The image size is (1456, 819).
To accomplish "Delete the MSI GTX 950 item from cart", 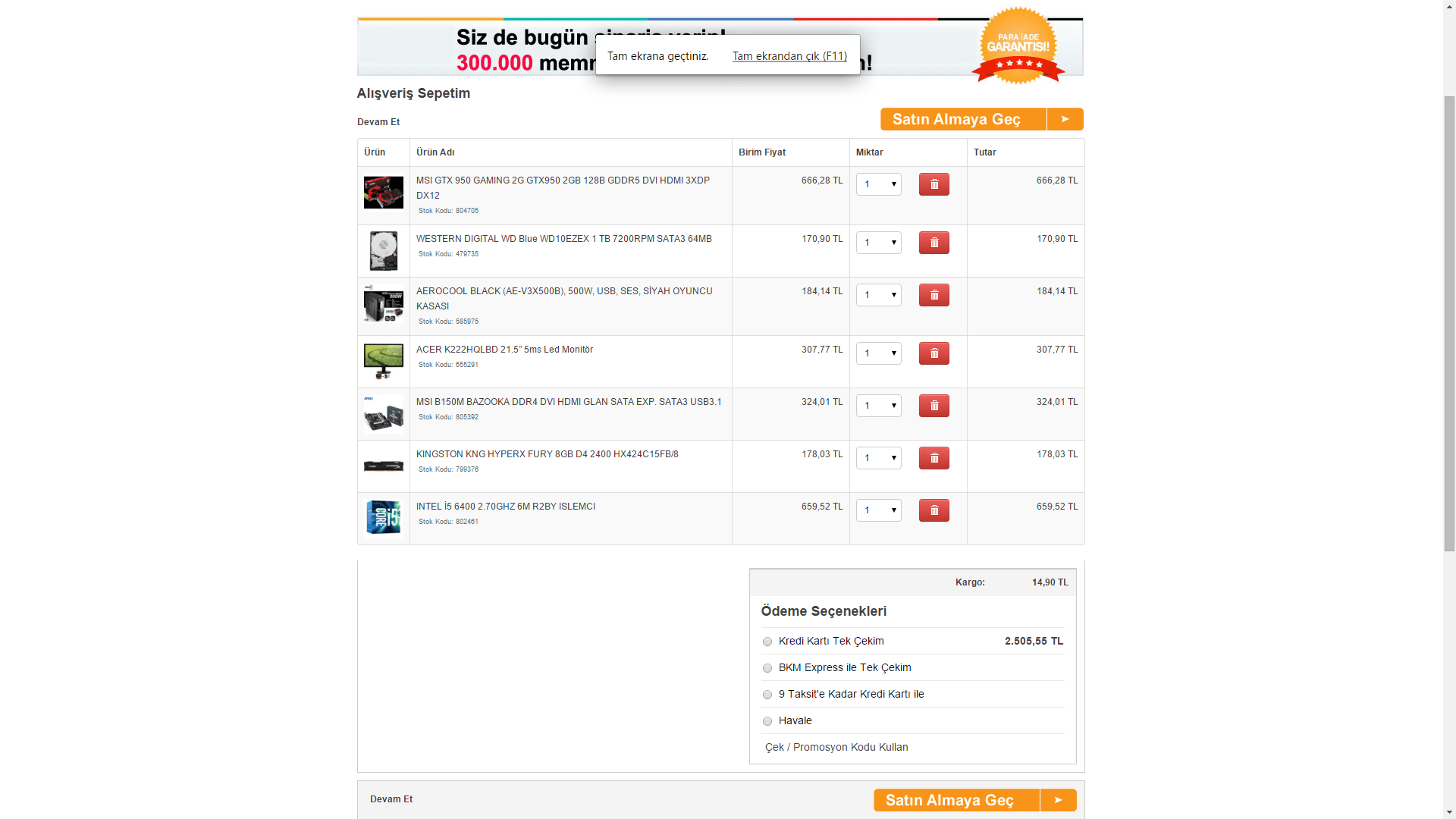I will [x=934, y=184].
